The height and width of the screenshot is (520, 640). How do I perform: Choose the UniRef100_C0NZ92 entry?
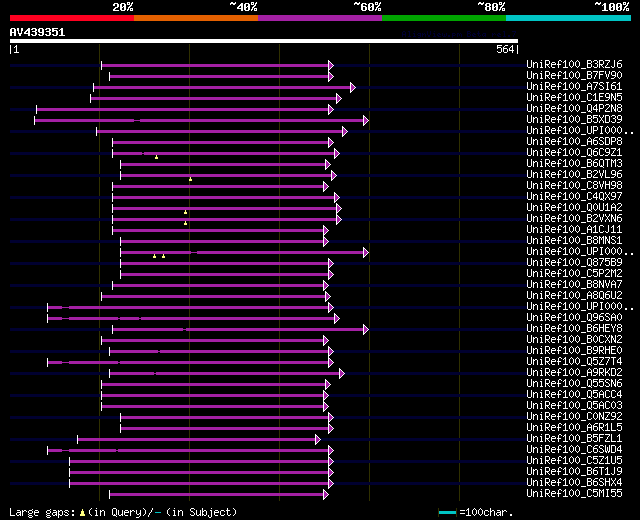pos(574,417)
